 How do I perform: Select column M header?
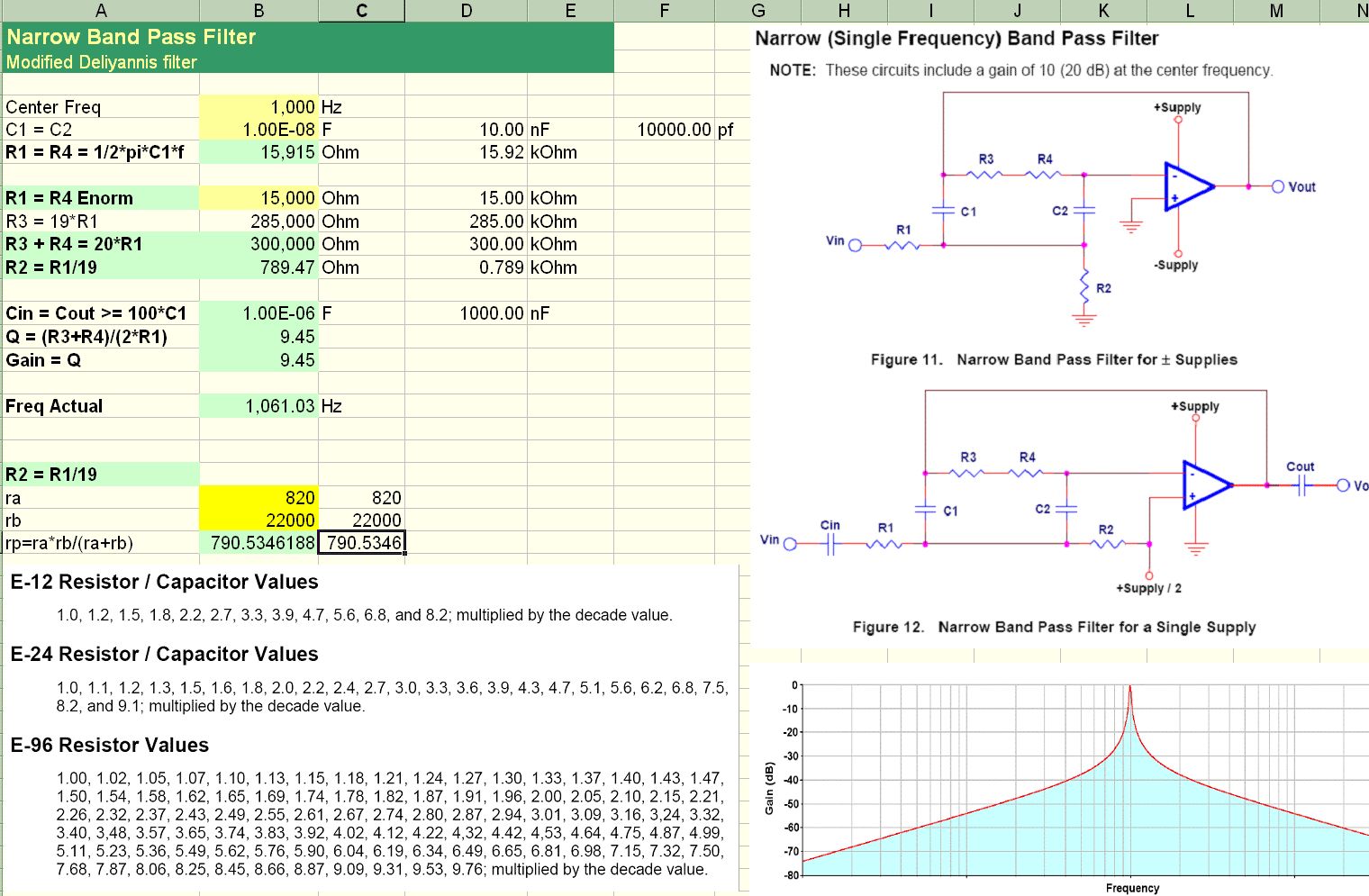(1275, 11)
